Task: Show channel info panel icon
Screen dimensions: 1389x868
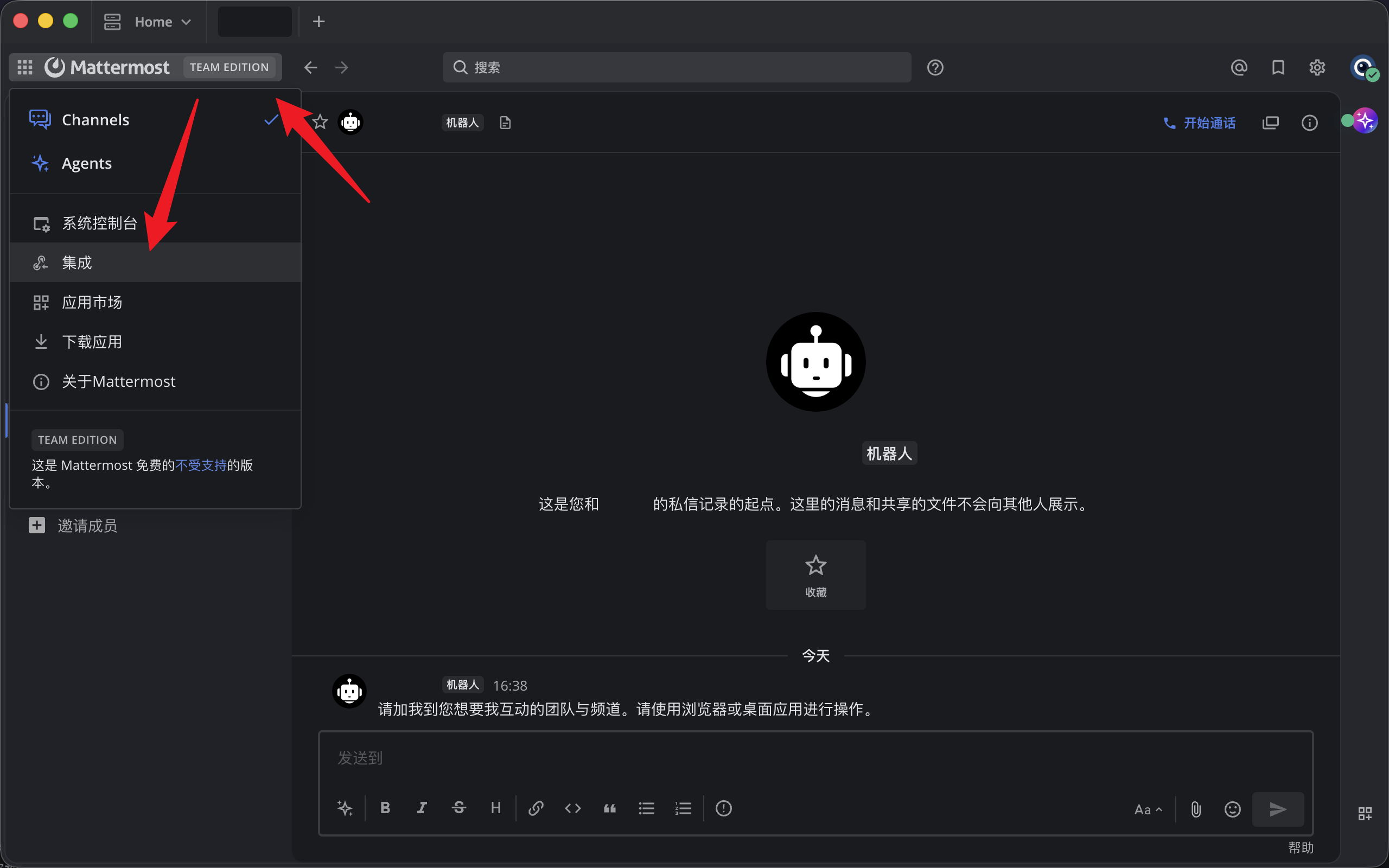Action: pyautogui.click(x=1310, y=123)
